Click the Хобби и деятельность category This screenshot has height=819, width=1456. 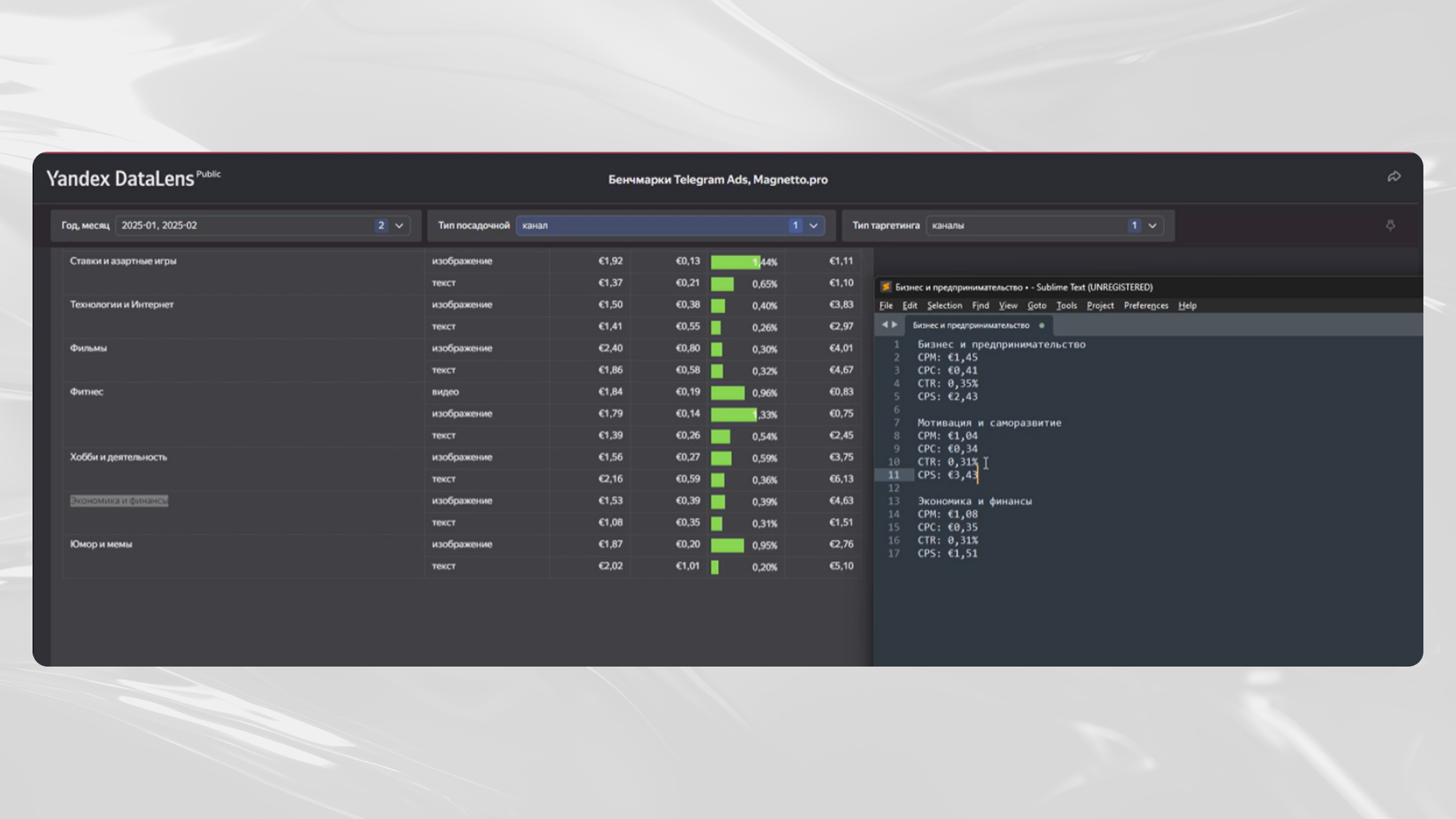(x=118, y=457)
